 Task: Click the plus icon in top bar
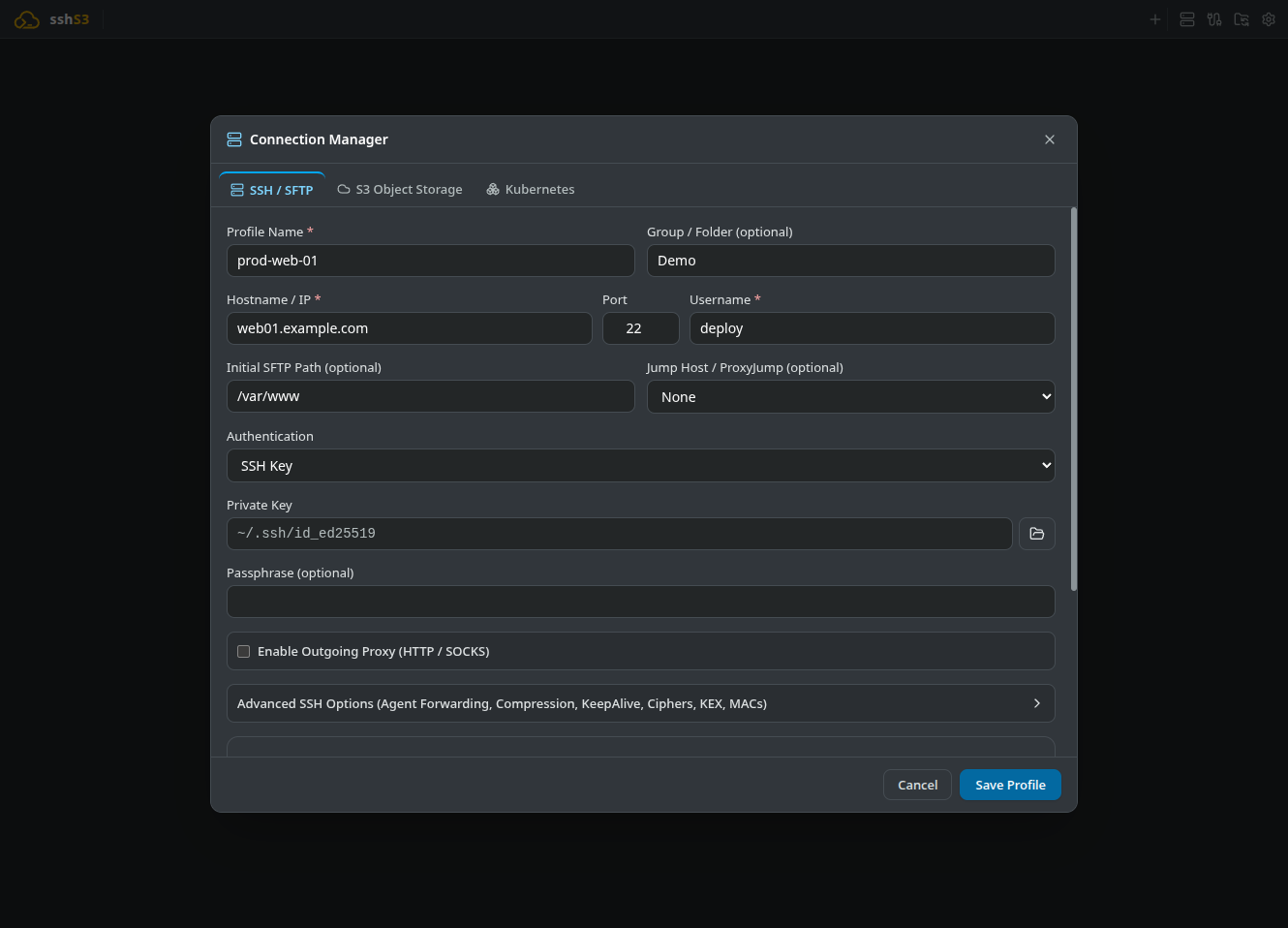click(x=1154, y=19)
